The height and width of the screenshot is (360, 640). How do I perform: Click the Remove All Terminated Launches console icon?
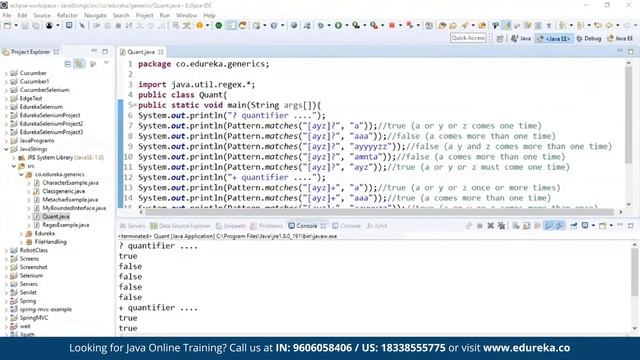501,225
